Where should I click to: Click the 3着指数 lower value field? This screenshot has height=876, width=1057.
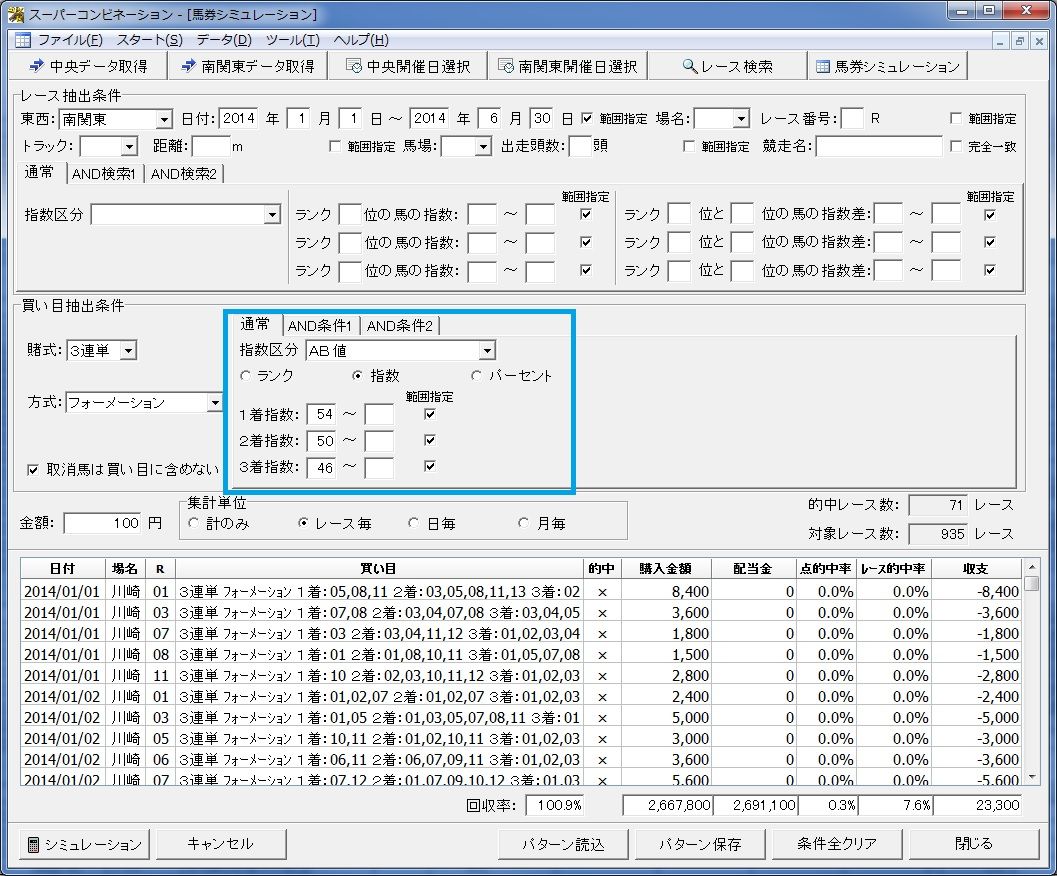[x=322, y=467]
